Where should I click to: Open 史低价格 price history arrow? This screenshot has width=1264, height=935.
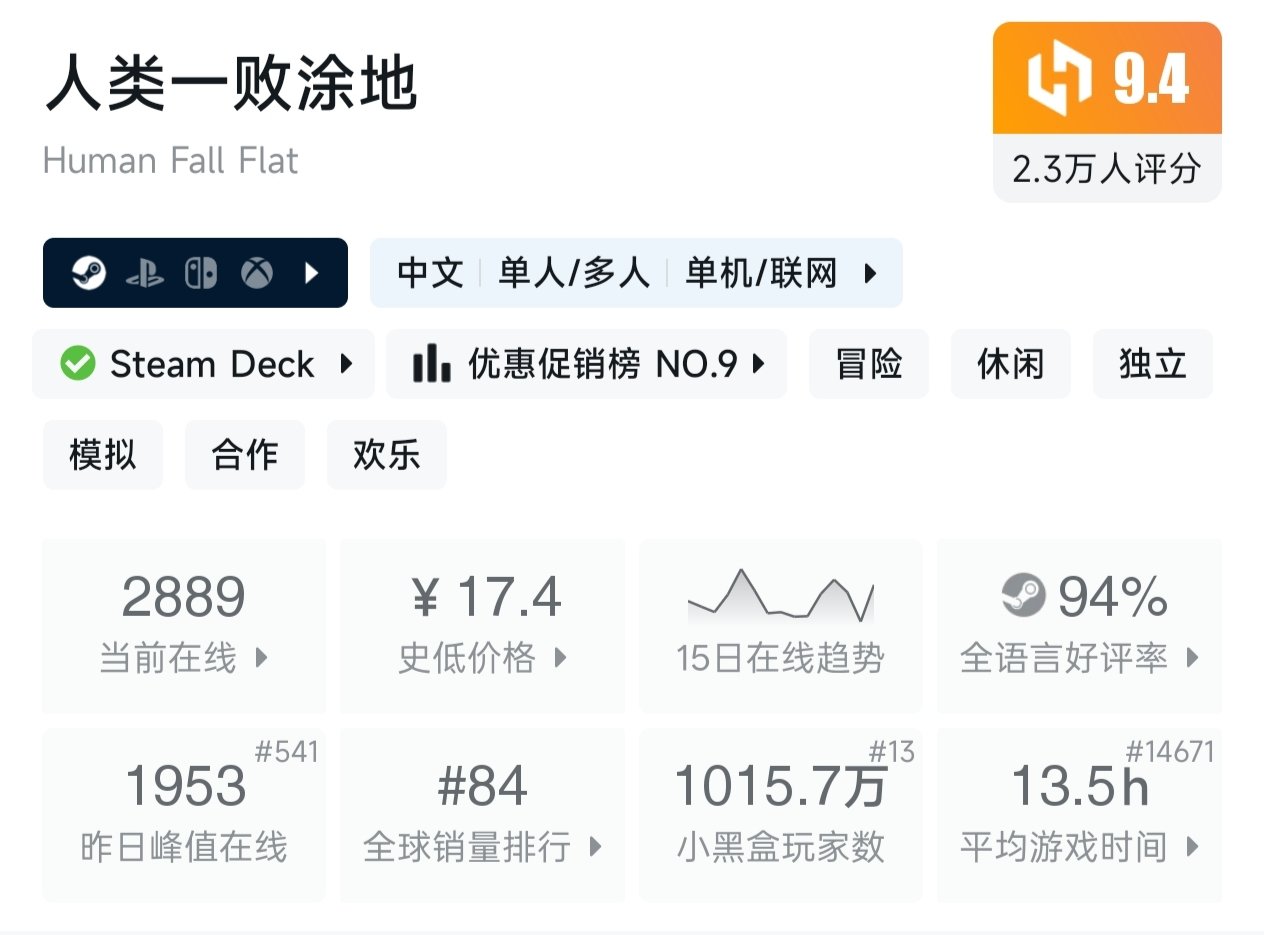(x=560, y=658)
